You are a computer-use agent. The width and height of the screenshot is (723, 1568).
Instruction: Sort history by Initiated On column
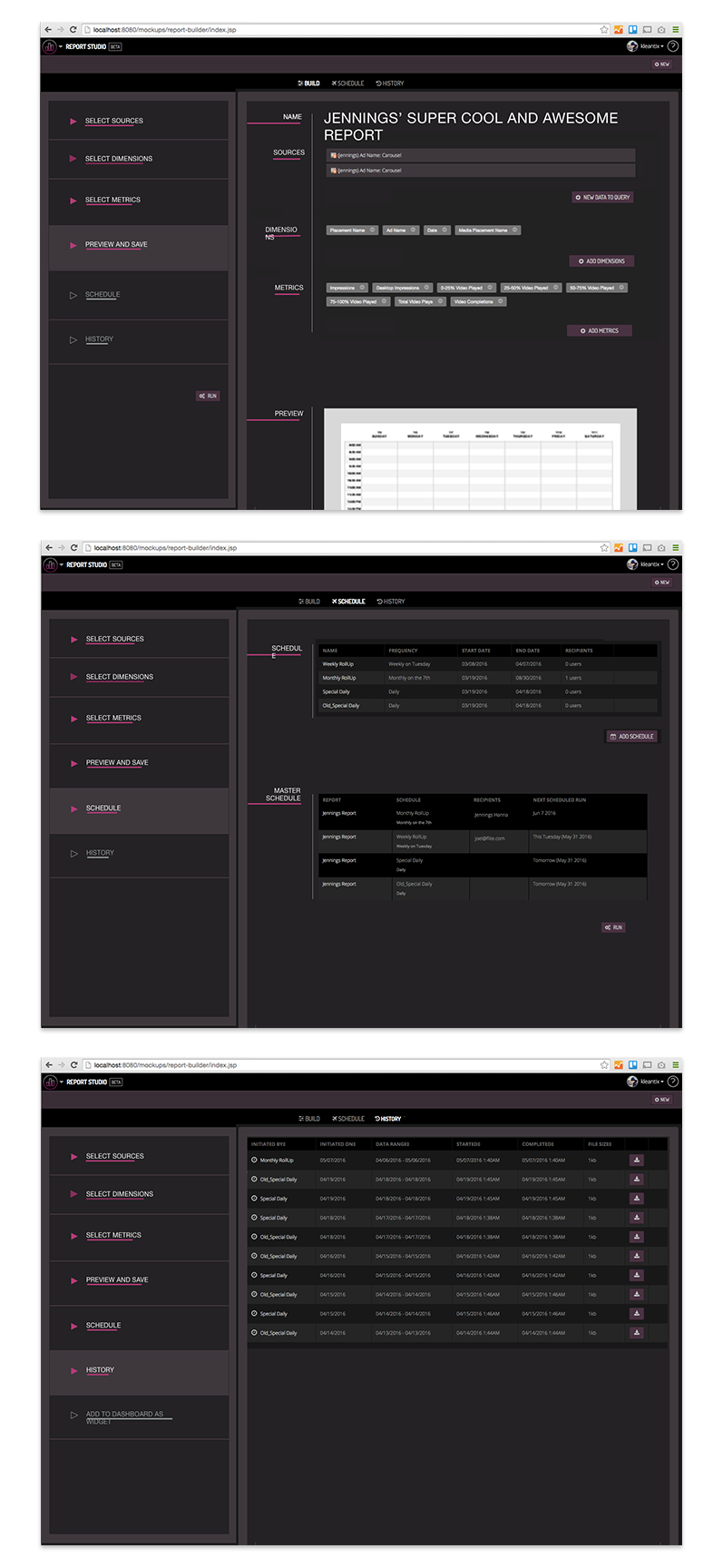[x=337, y=1144]
